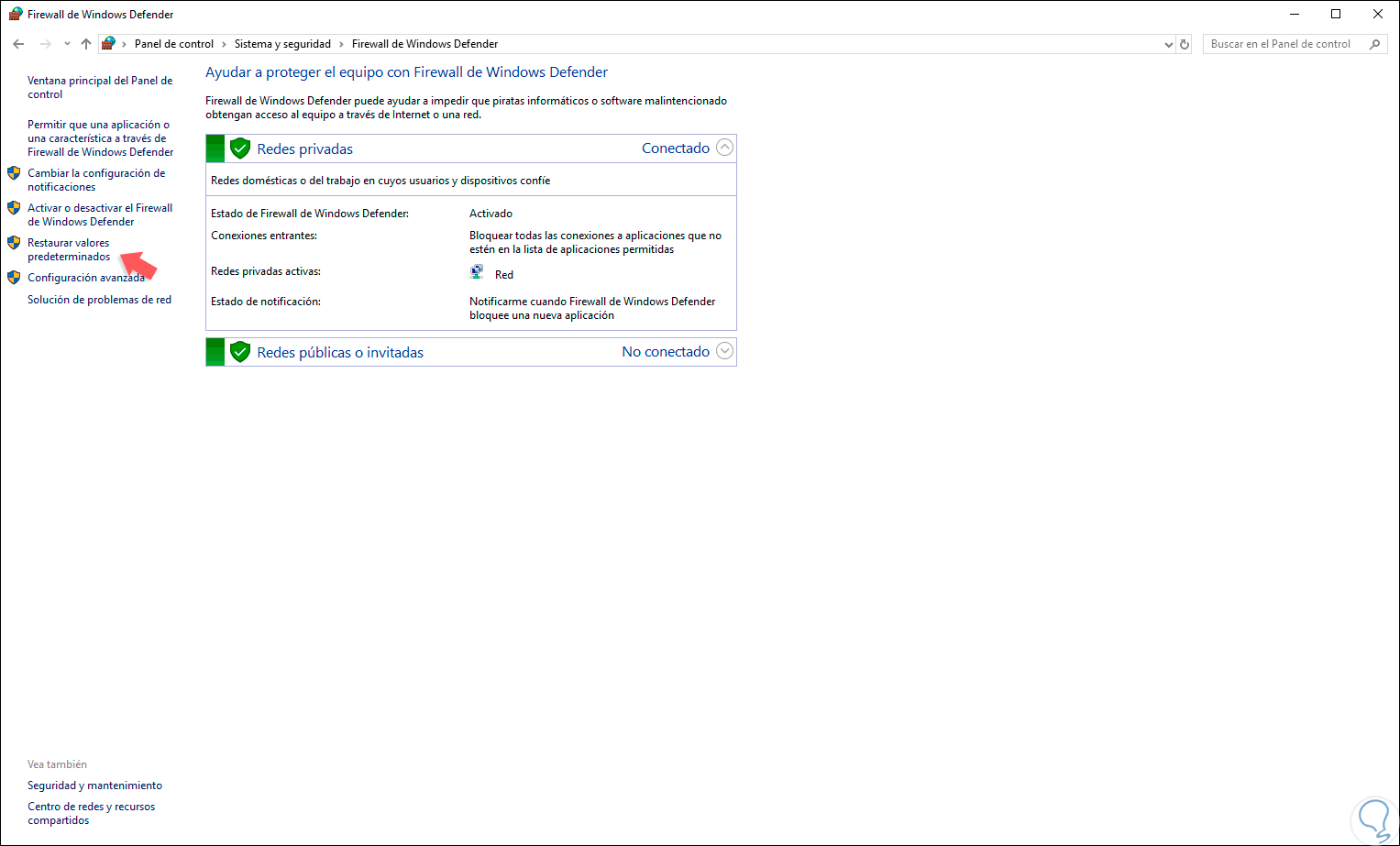The image size is (1400, 846).
Task: Click the Redes públicas o invitadas label
Action: click(340, 352)
